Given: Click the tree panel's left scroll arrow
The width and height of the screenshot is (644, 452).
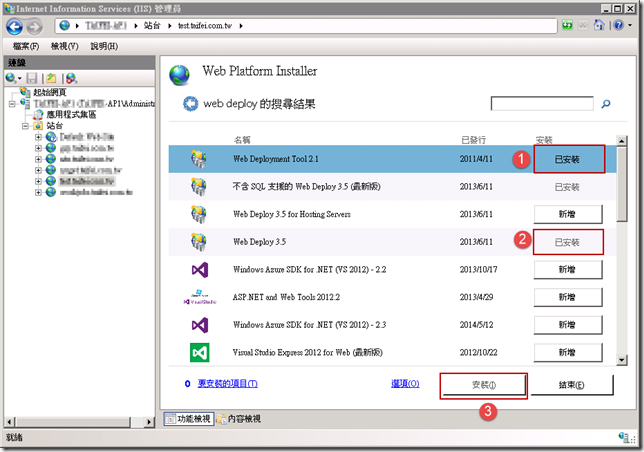Looking at the screenshot, I should click(10, 422).
